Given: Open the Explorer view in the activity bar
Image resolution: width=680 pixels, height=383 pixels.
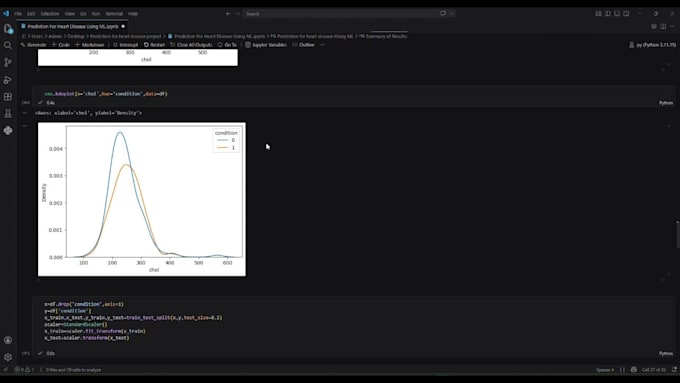Looking at the screenshot, I should tap(8, 29).
